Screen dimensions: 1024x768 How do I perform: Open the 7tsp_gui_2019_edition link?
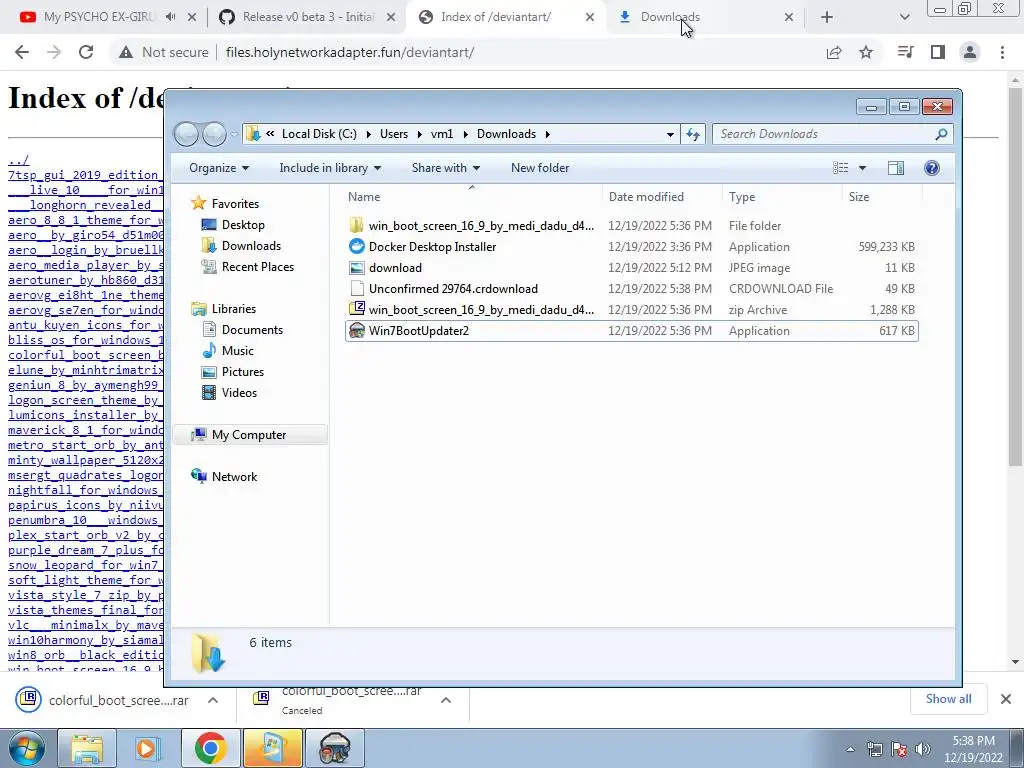coord(86,175)
